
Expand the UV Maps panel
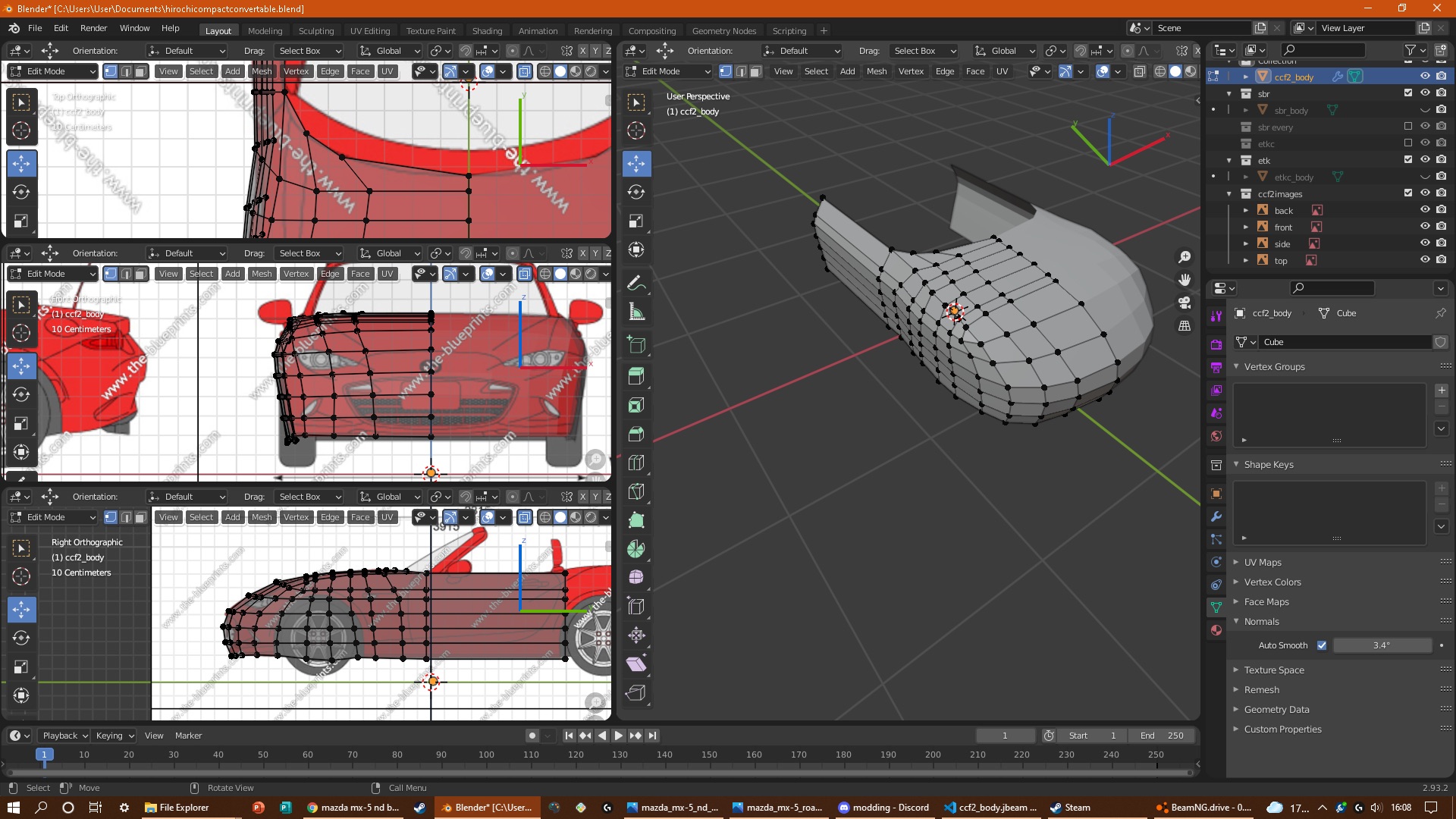click(1236, 562)
